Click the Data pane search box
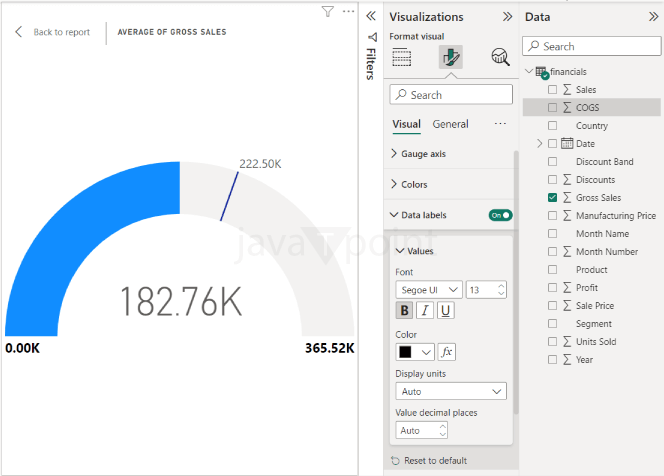This screenshot has height=476, width=664. (x=591, y=46)
